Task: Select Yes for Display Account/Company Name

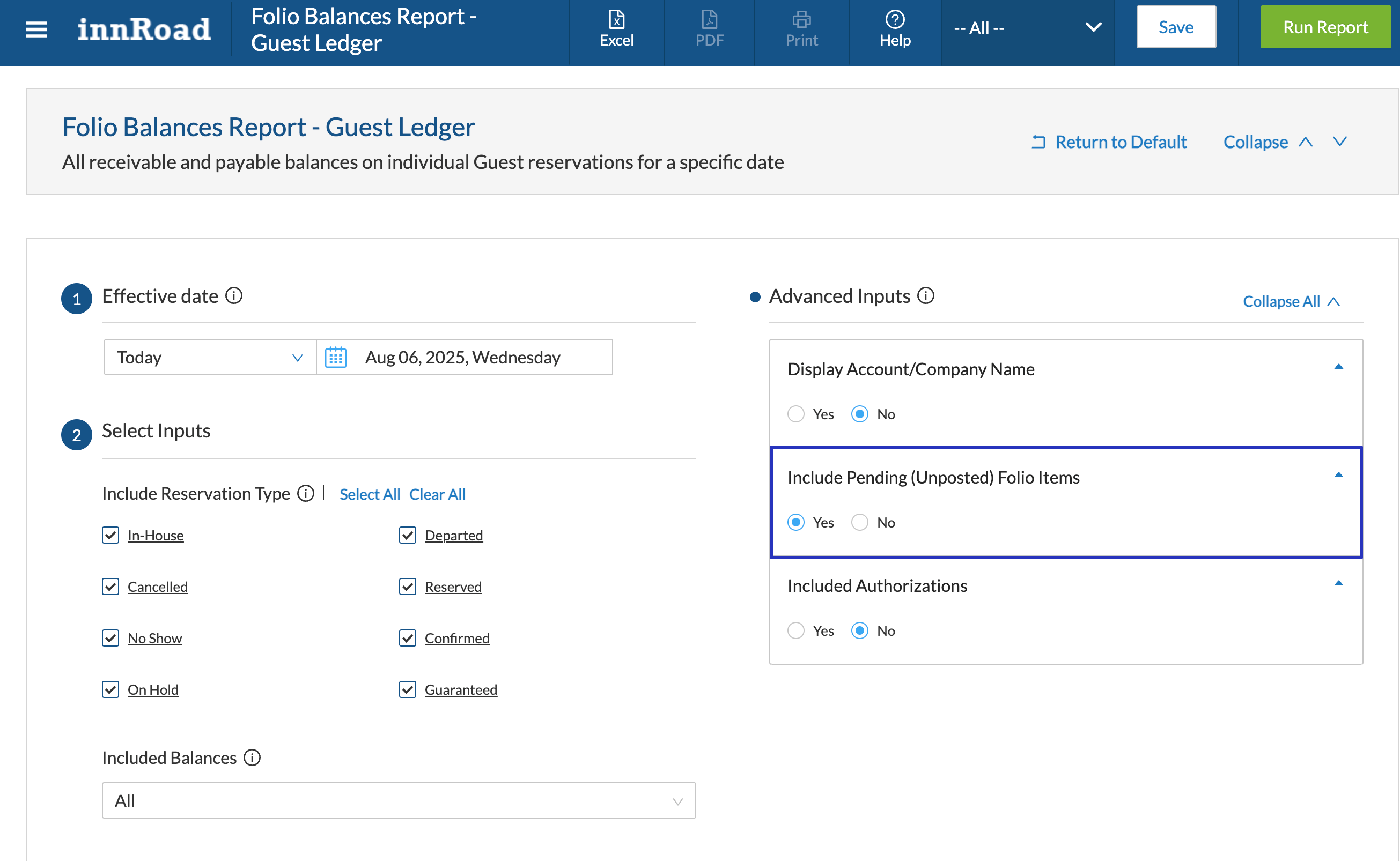Action: point(795,414)
